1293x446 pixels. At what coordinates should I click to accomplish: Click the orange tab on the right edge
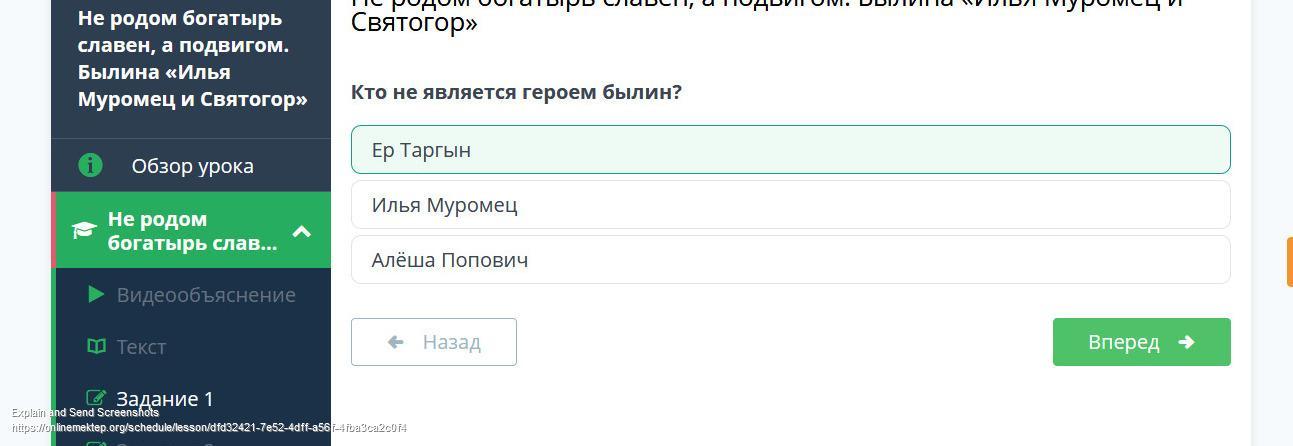pyautogui.click(x=1288, y=262)
